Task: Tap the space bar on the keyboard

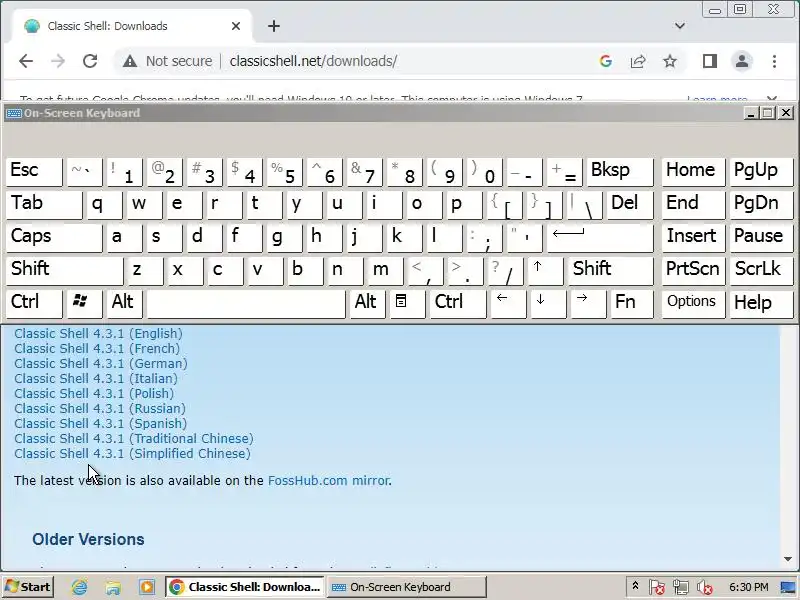Action: [x=246, y=304]
